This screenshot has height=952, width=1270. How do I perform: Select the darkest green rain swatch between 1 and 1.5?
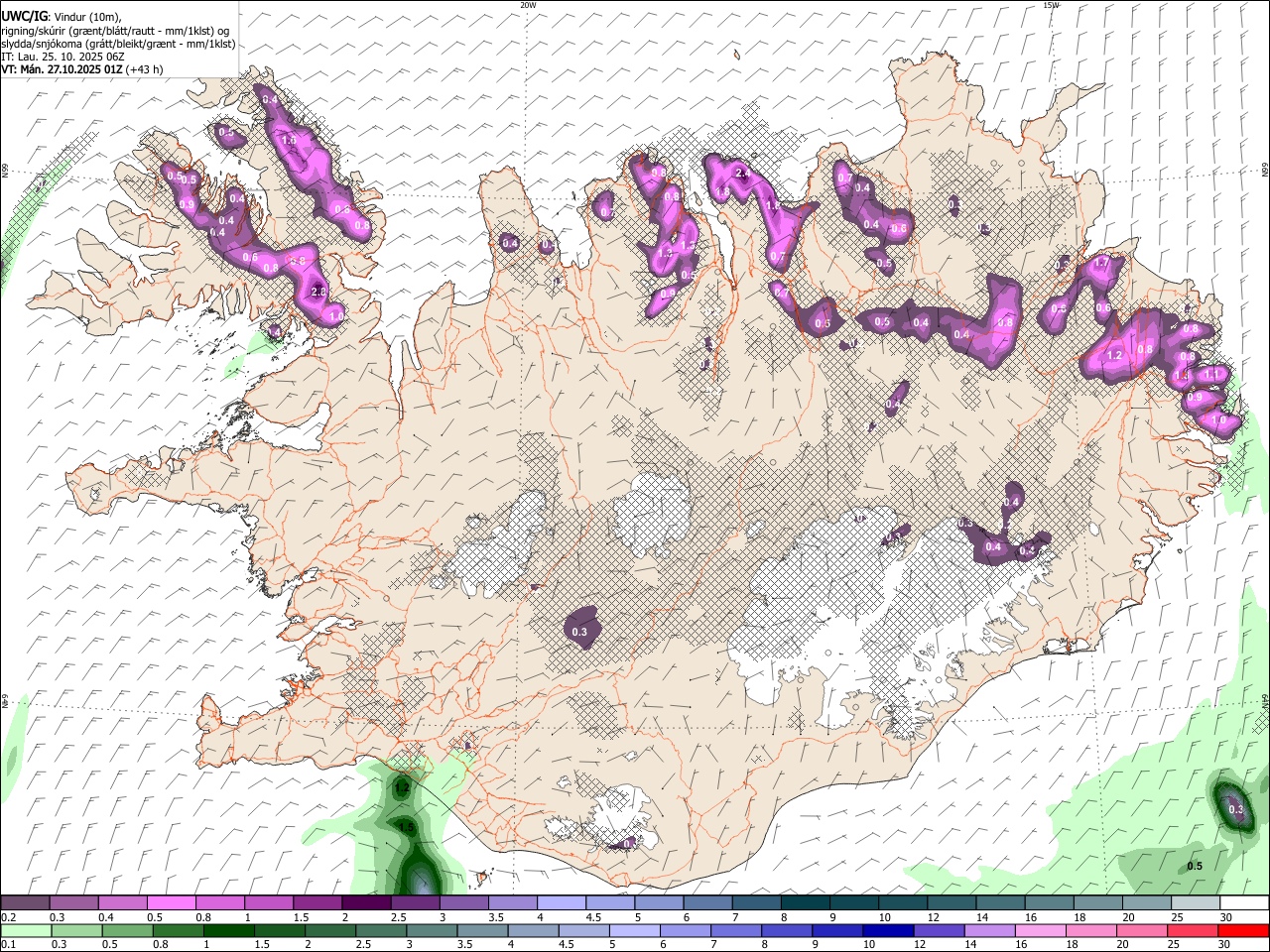coord(228,930)
